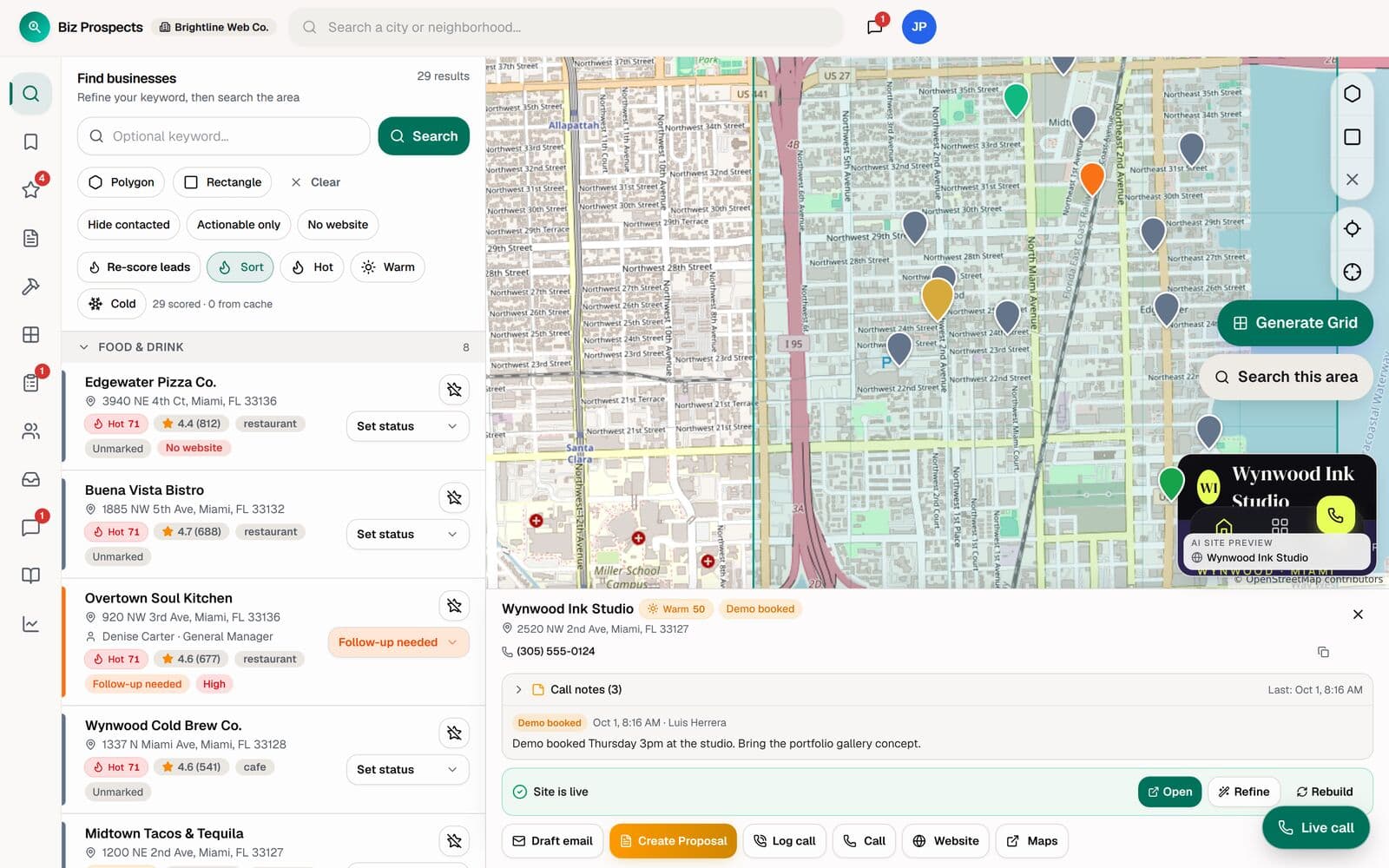Open Set status dropdown for Edgewater Pizza Co.
Viewport: 1389px width, 868px height.
[x=407, y=426]
